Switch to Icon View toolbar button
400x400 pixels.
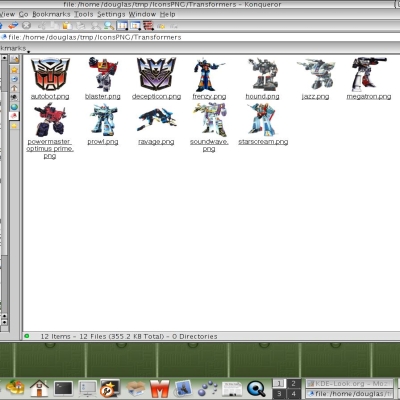(122, 25)
